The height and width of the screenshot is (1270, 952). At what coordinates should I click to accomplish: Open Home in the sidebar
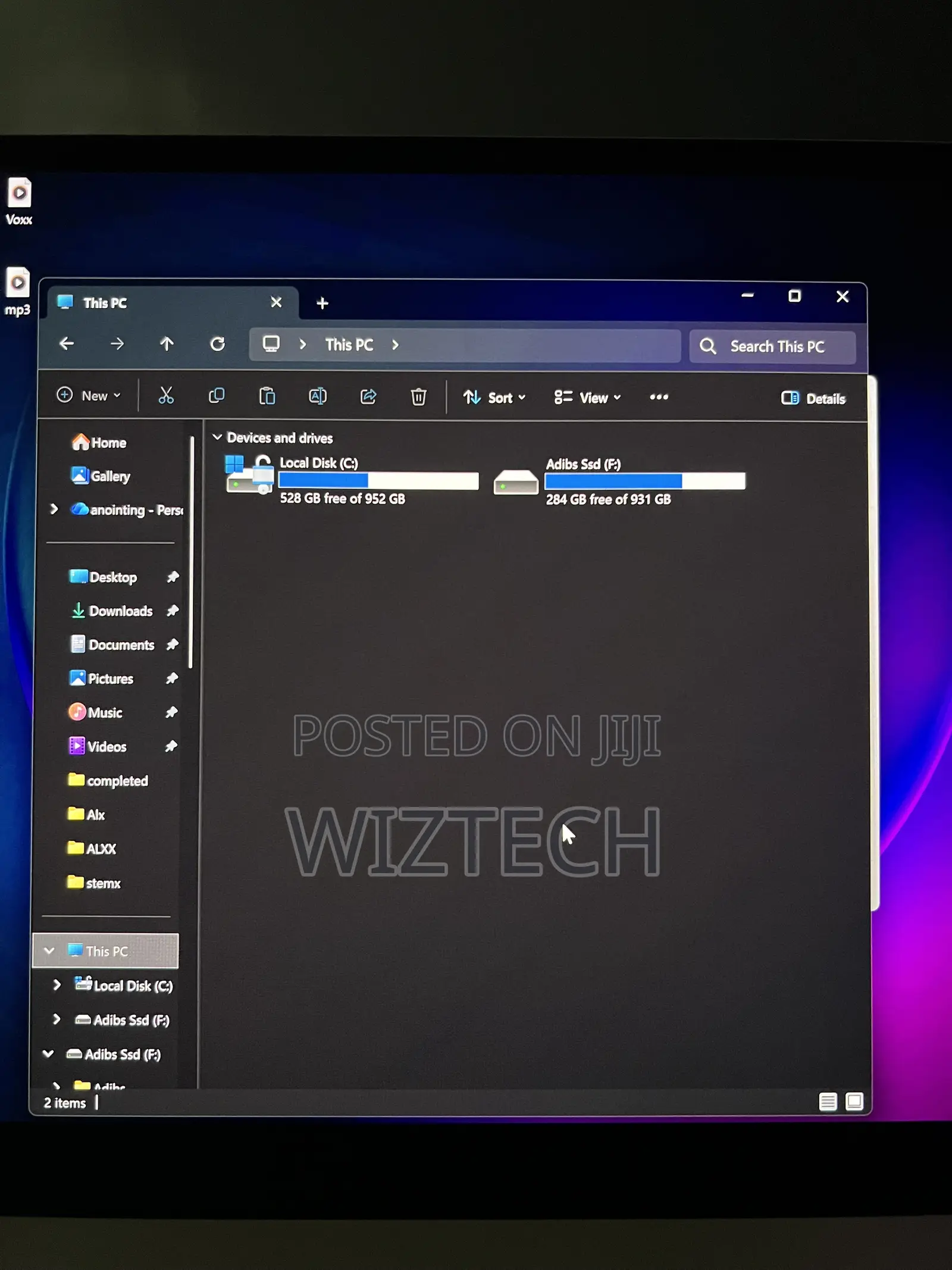coord(99,442)
